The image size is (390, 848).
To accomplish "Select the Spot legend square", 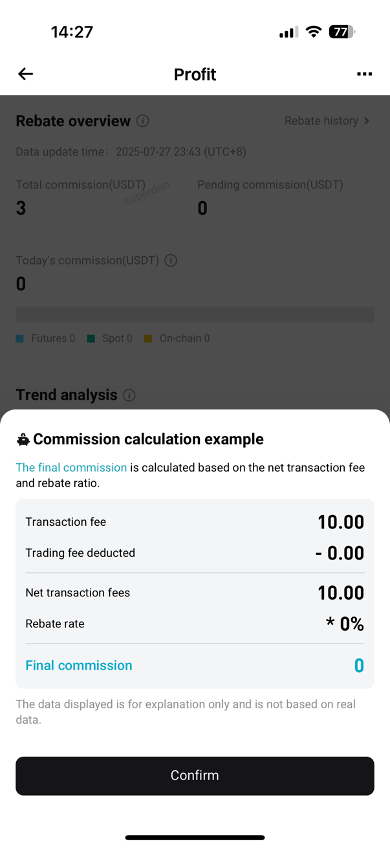I will point(91,339).
